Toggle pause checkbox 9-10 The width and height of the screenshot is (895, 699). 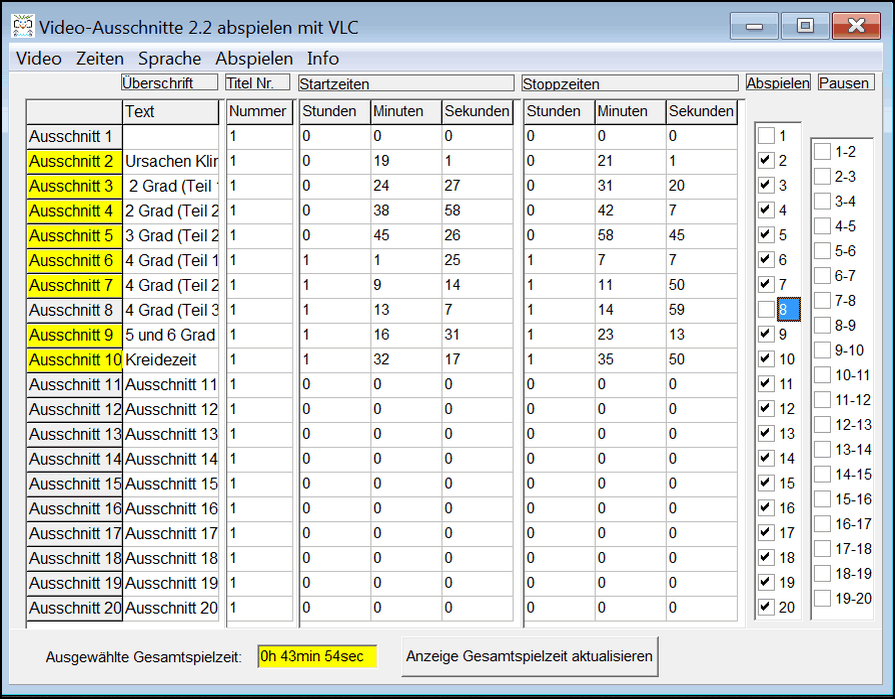[822, 350]
